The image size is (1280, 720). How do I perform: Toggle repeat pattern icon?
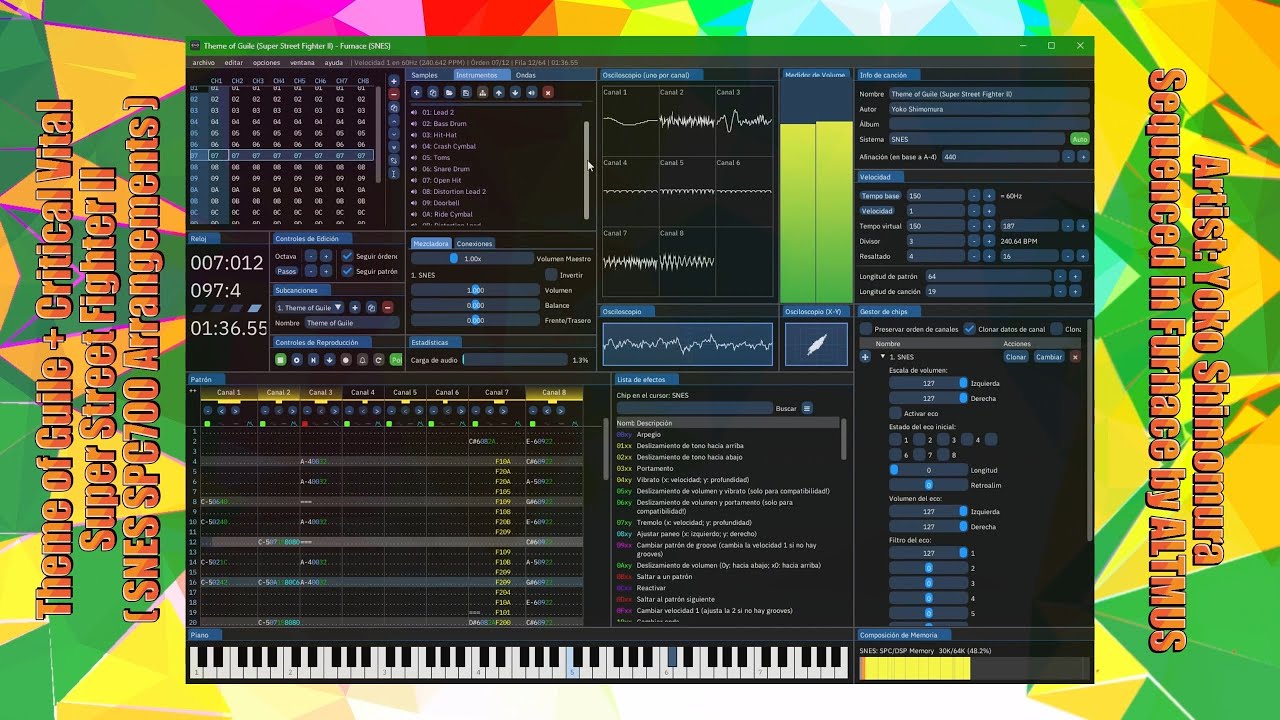tap(378, 360)
